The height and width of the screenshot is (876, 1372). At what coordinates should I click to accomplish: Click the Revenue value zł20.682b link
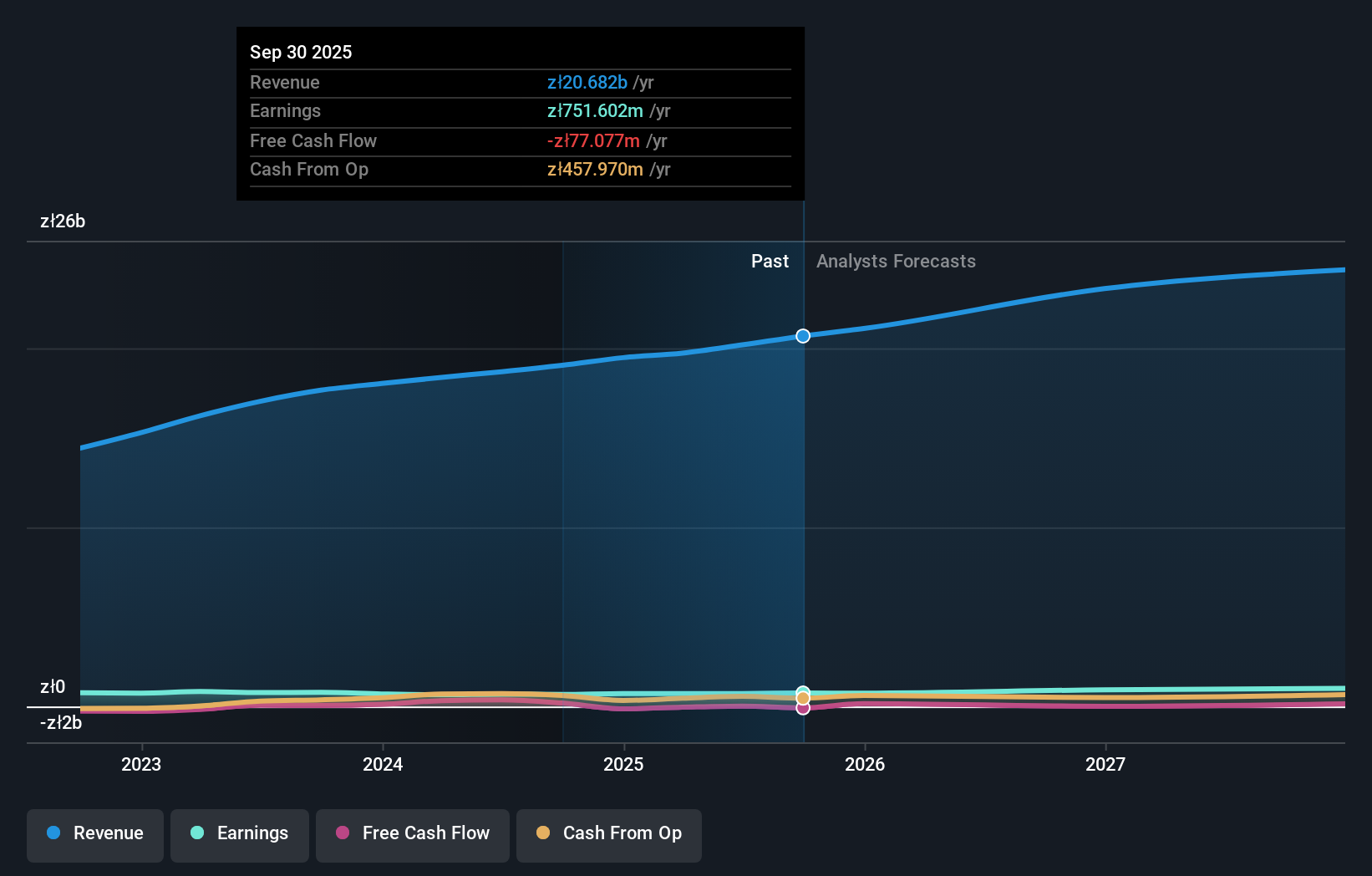point(587,82)
